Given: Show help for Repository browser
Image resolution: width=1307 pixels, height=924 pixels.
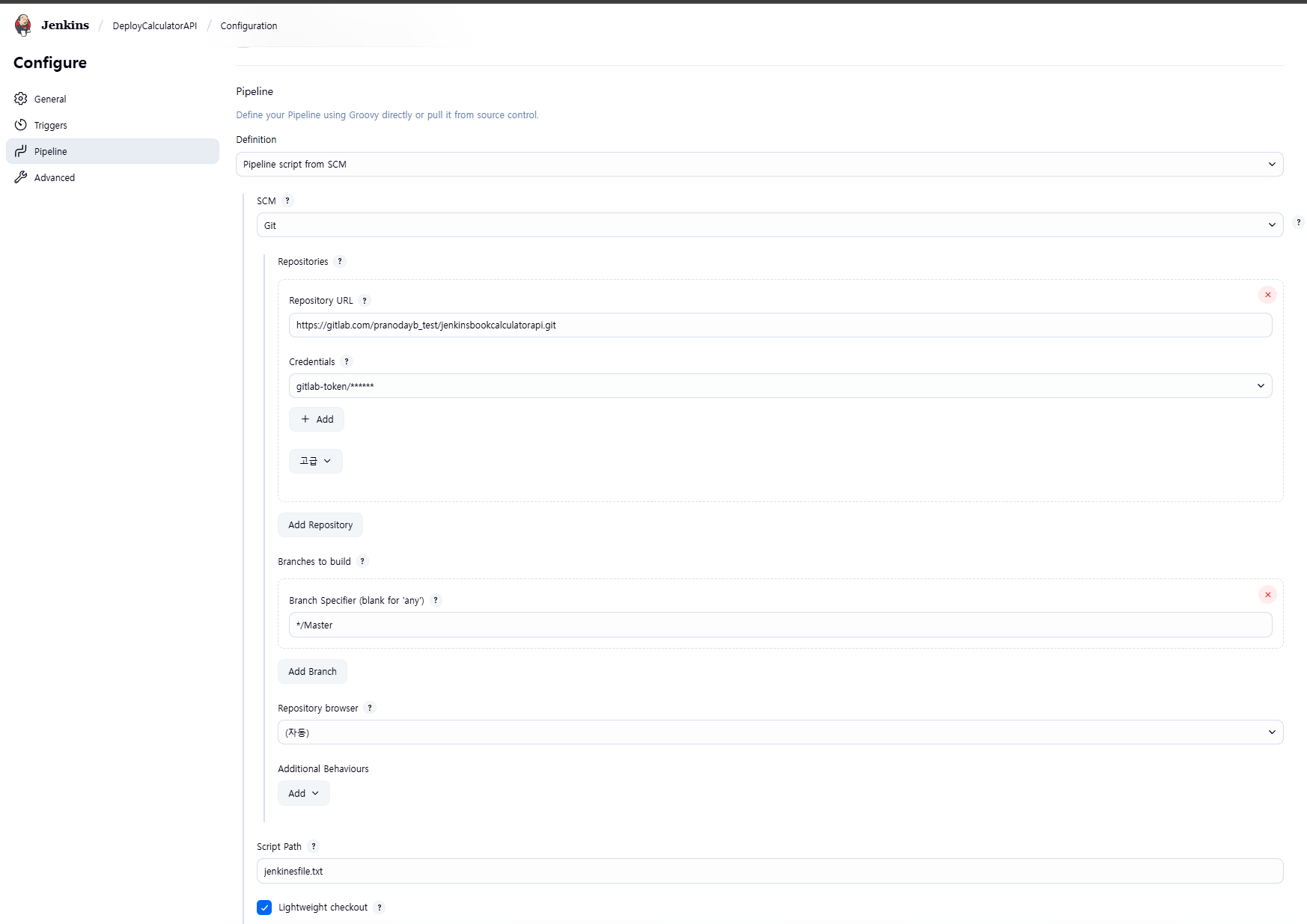Looking at the screenshot, I should click(x=370, y=709).
